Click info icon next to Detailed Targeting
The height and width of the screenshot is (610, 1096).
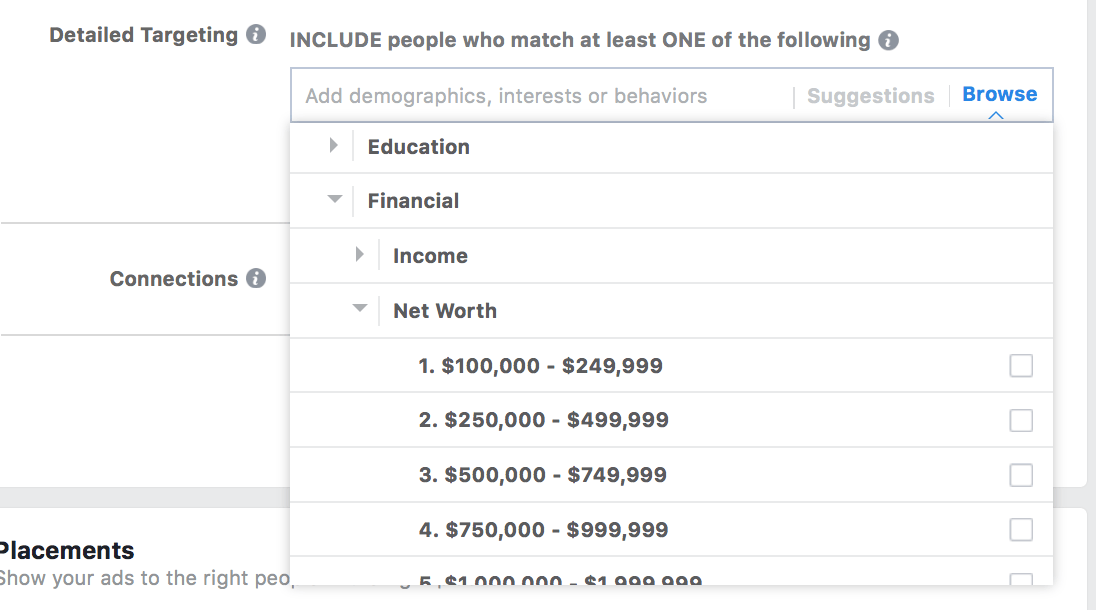coord(256,34)
